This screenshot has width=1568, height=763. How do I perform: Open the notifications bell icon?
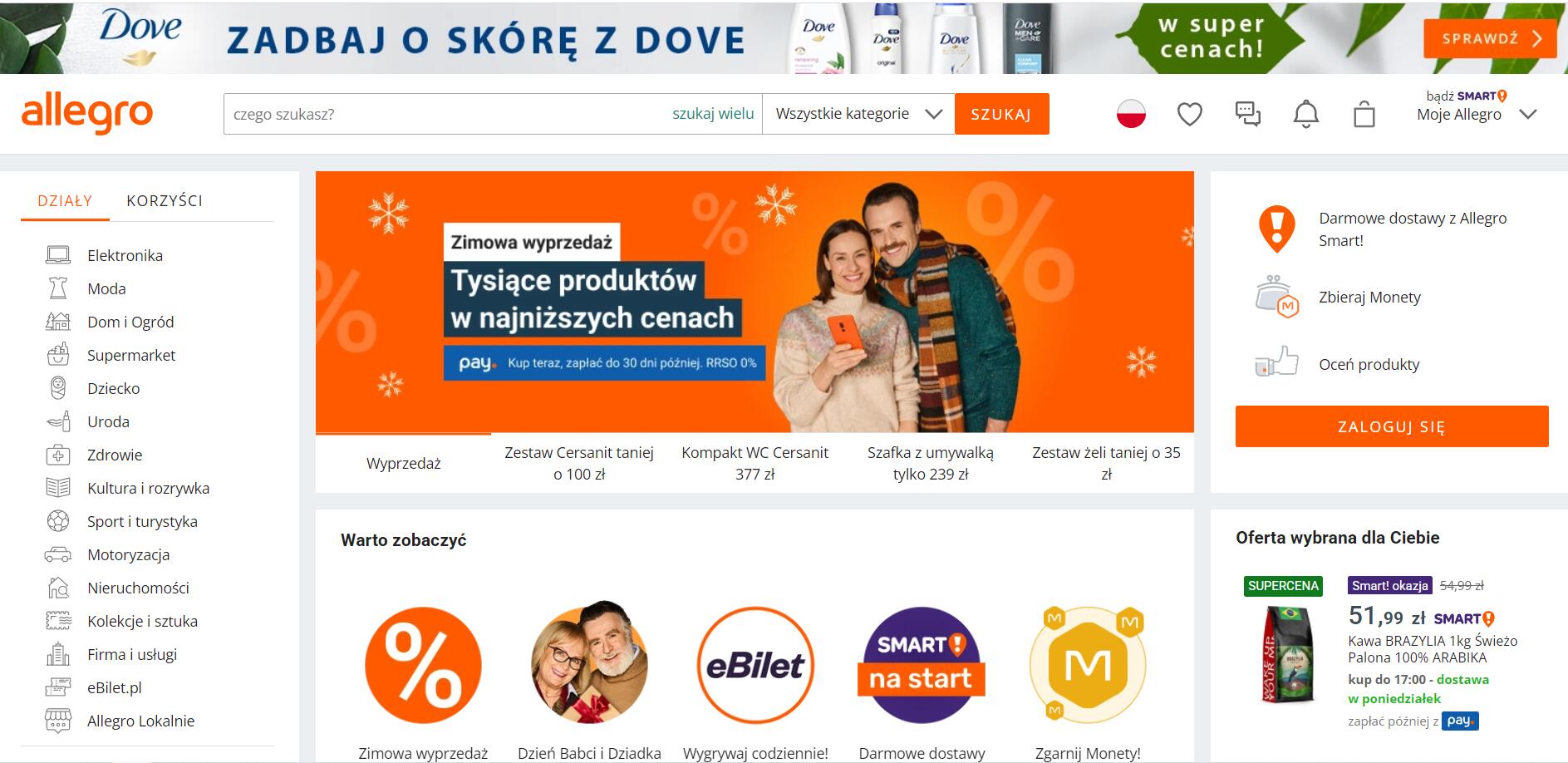pyautogui.click(x=1305, y=114)
